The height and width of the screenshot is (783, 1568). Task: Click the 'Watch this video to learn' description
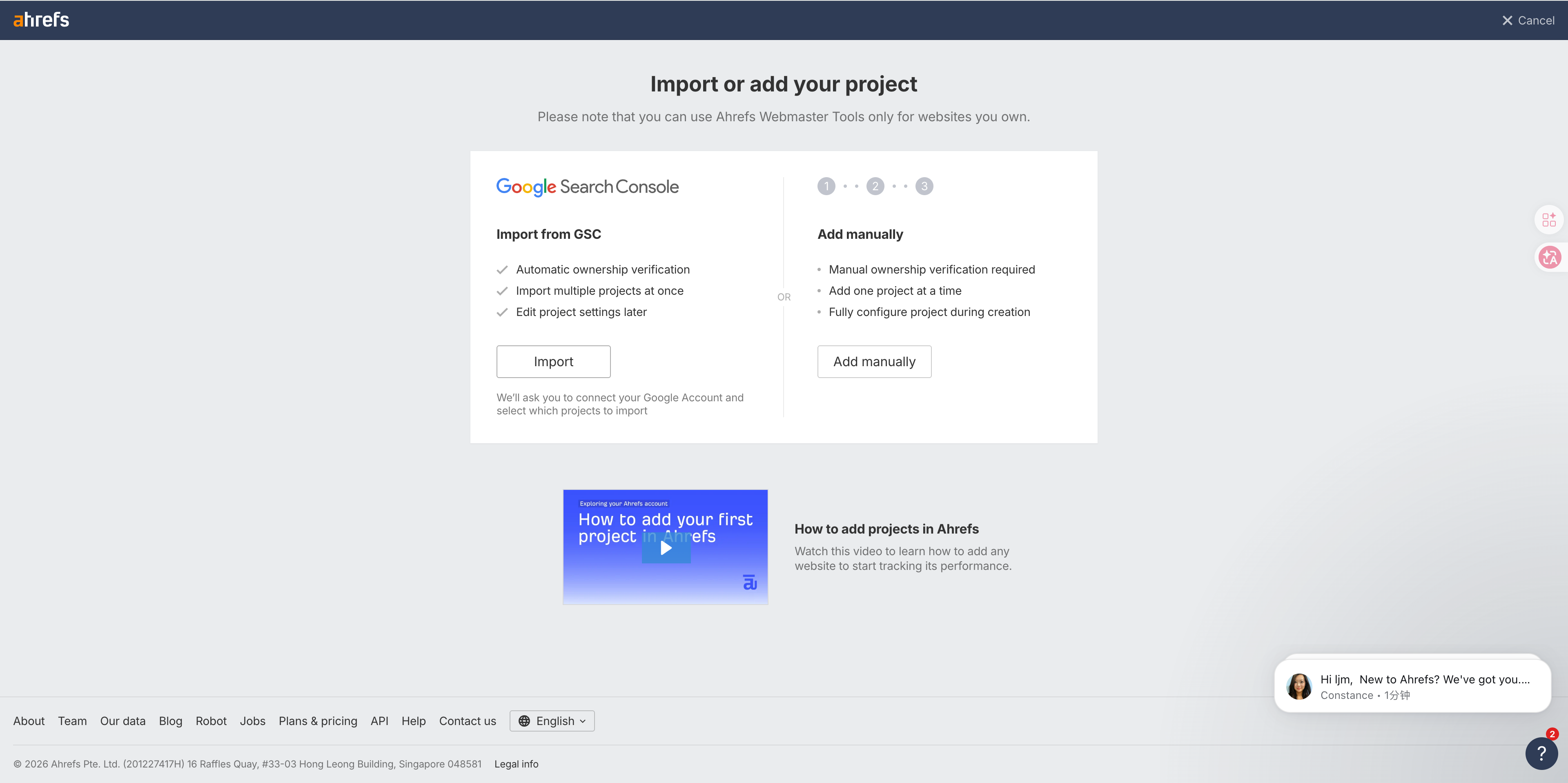pyautogui.click(x=903, y=558)
